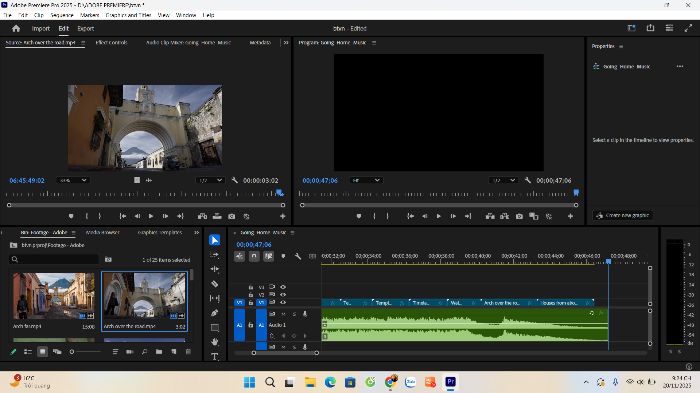This screenshot has width=700, height=393.
Task: Select the Razor tool
Action: point(215,284)
